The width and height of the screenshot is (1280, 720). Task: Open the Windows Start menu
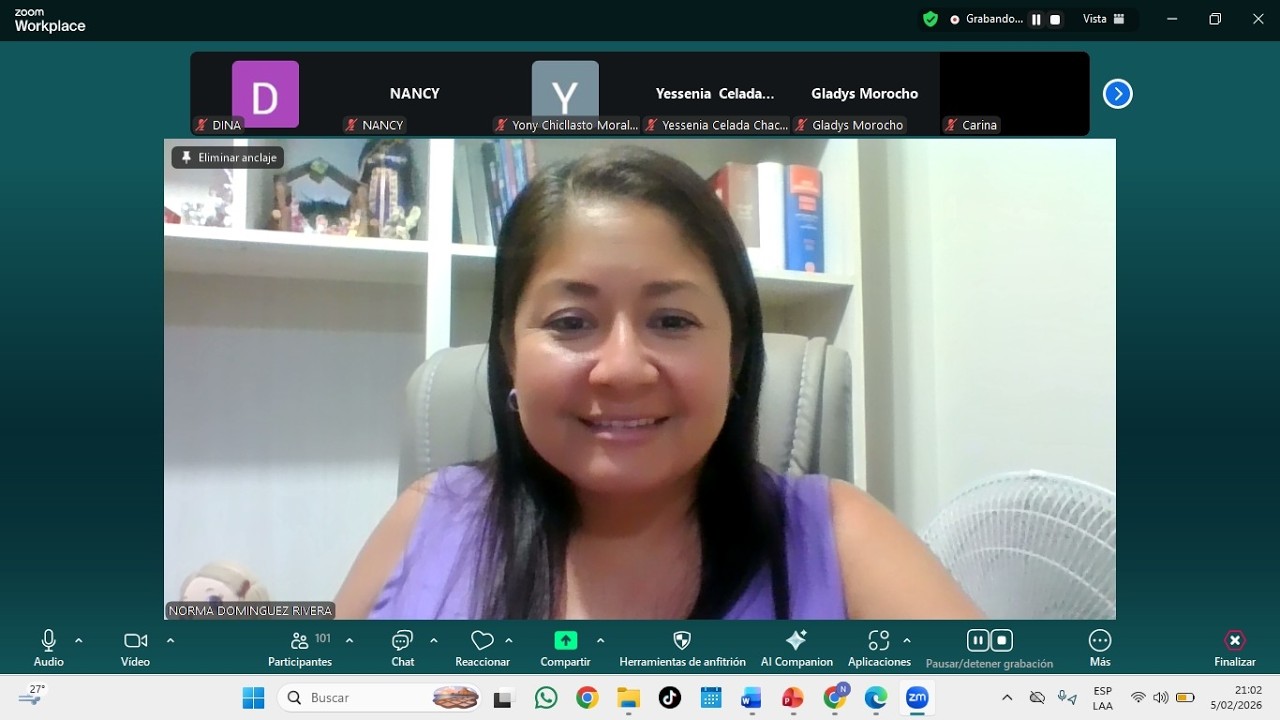(x=253, y=698)
